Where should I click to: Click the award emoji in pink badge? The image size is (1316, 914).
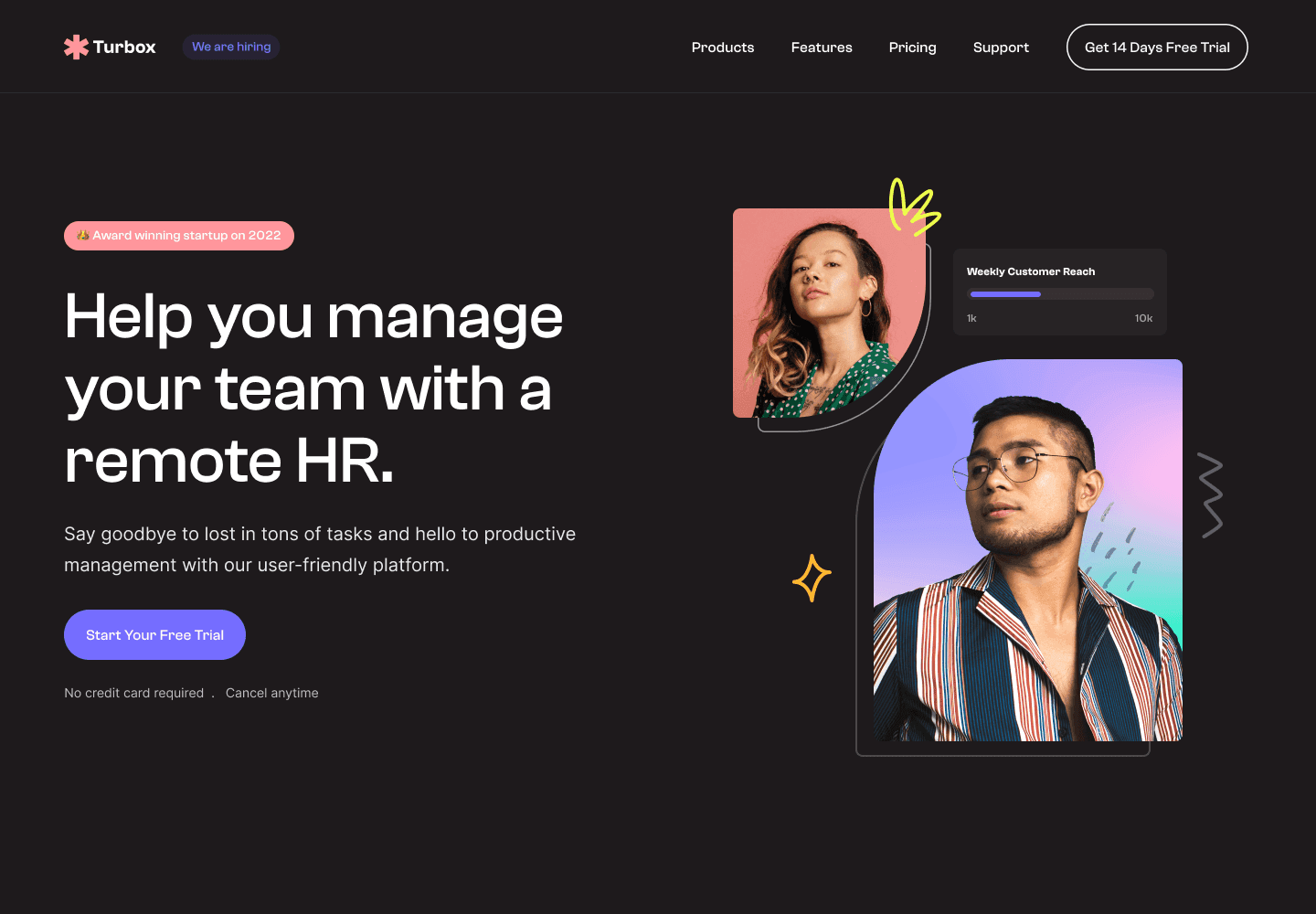click(83, 235)
